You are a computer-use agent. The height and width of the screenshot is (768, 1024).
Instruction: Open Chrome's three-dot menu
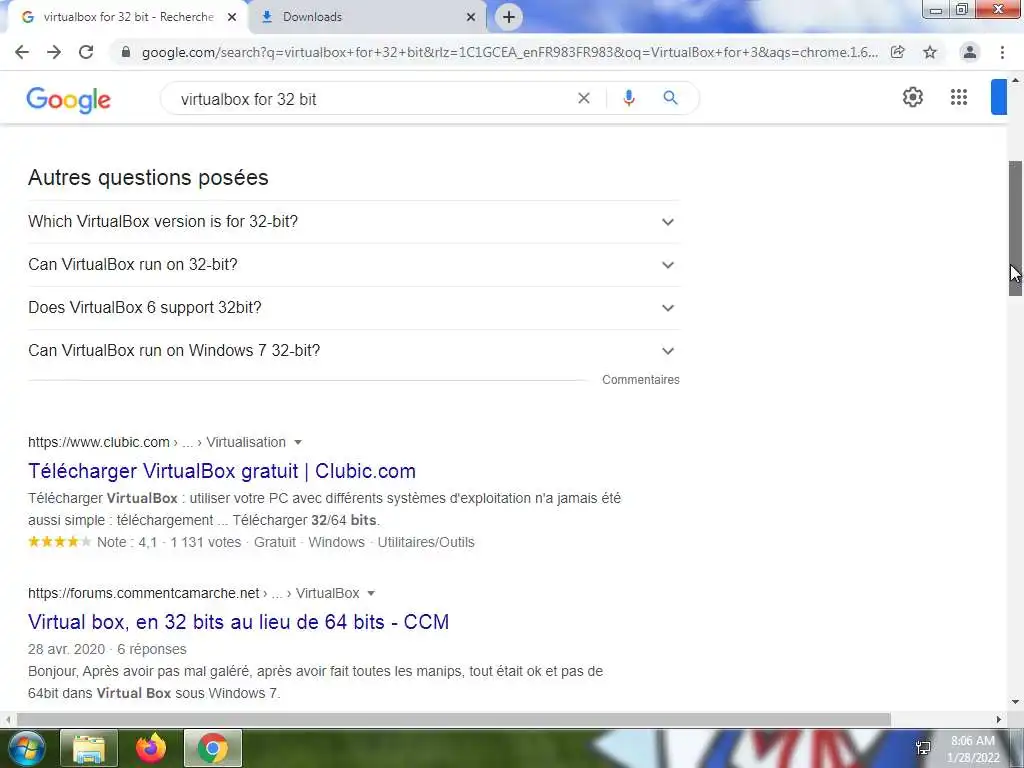[1002, 52]
